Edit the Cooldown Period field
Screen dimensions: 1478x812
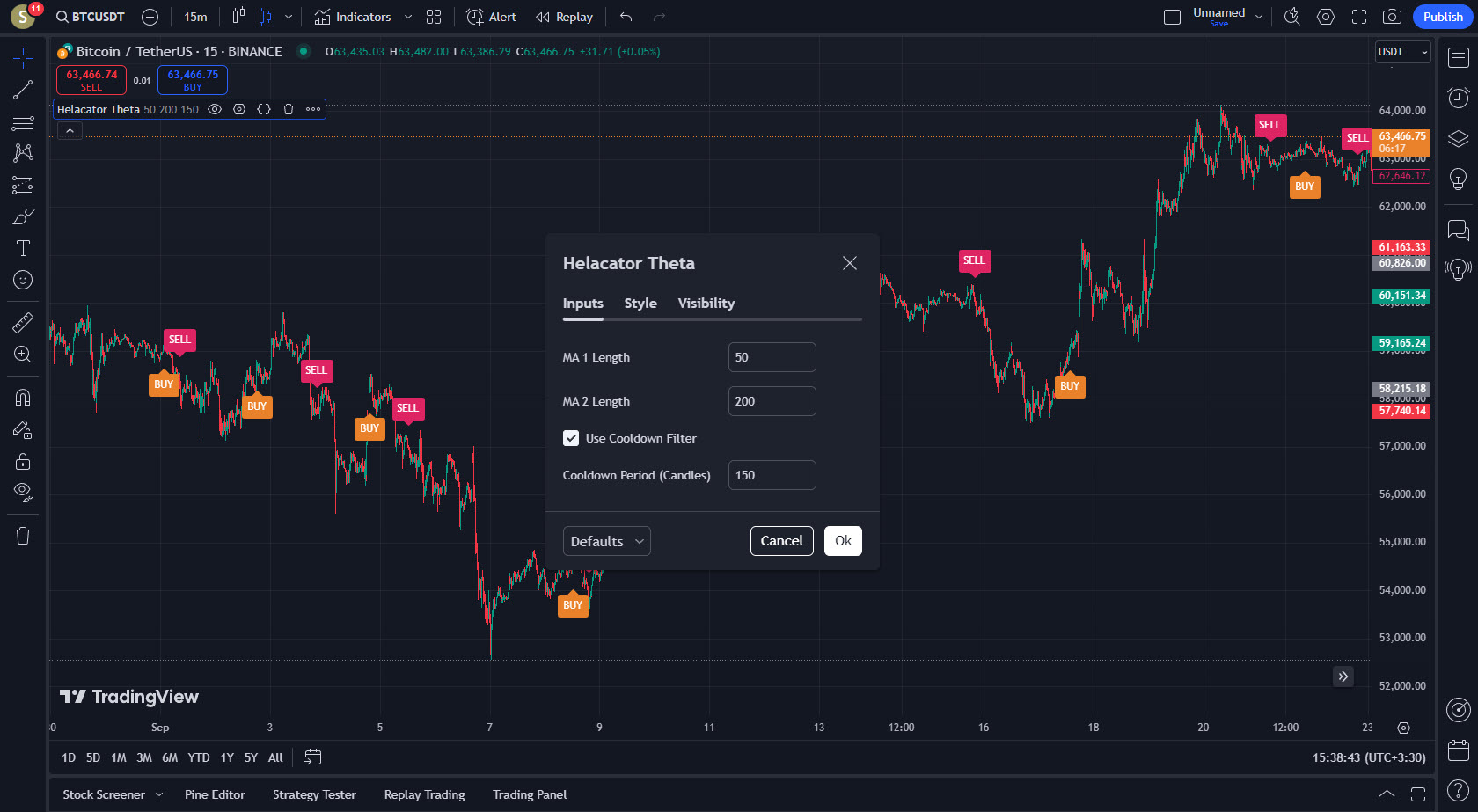[x=772, y=475]
